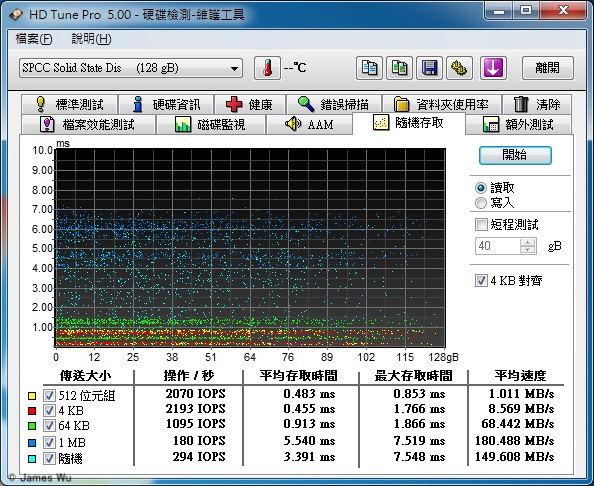Open the 說明(H) menu
Screen dimensions: 594x486
point(91,39)
